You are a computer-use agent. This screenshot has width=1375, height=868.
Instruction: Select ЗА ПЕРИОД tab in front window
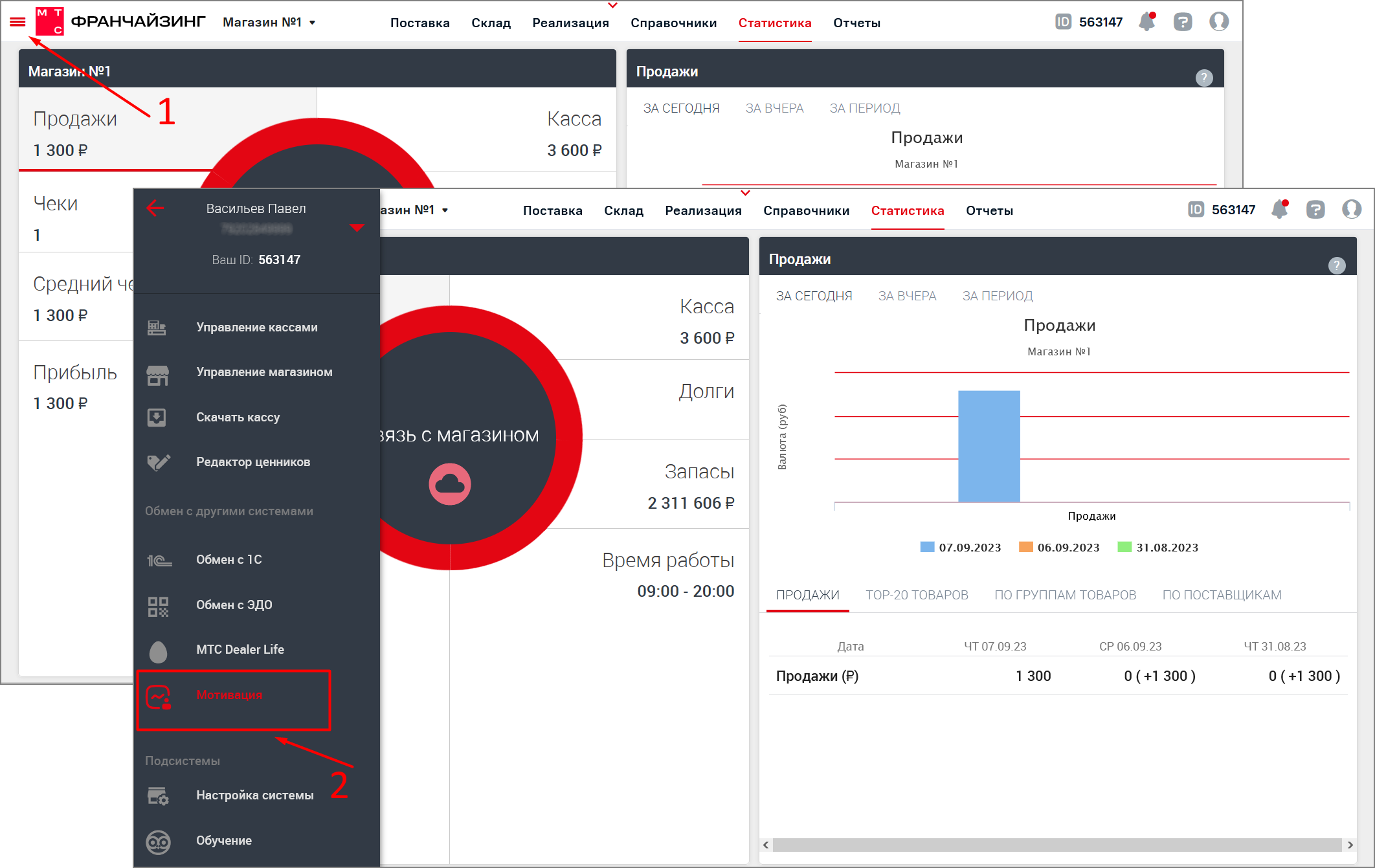click(998, 296)
